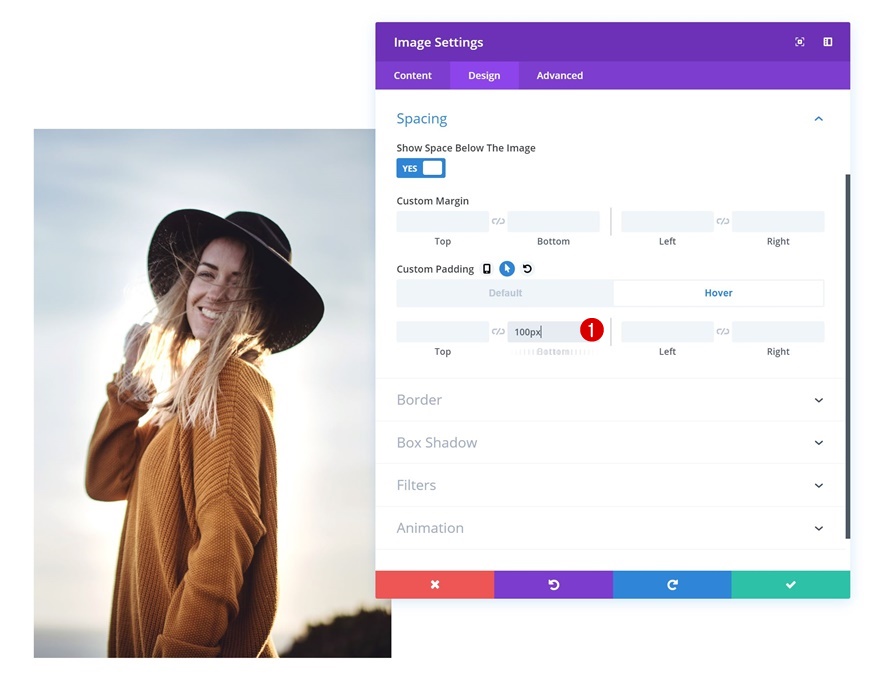This screenshot has width=880, height=681.
Task: Click the Custom Padding label
Action: pyautogui.click(x=435, y=269)
